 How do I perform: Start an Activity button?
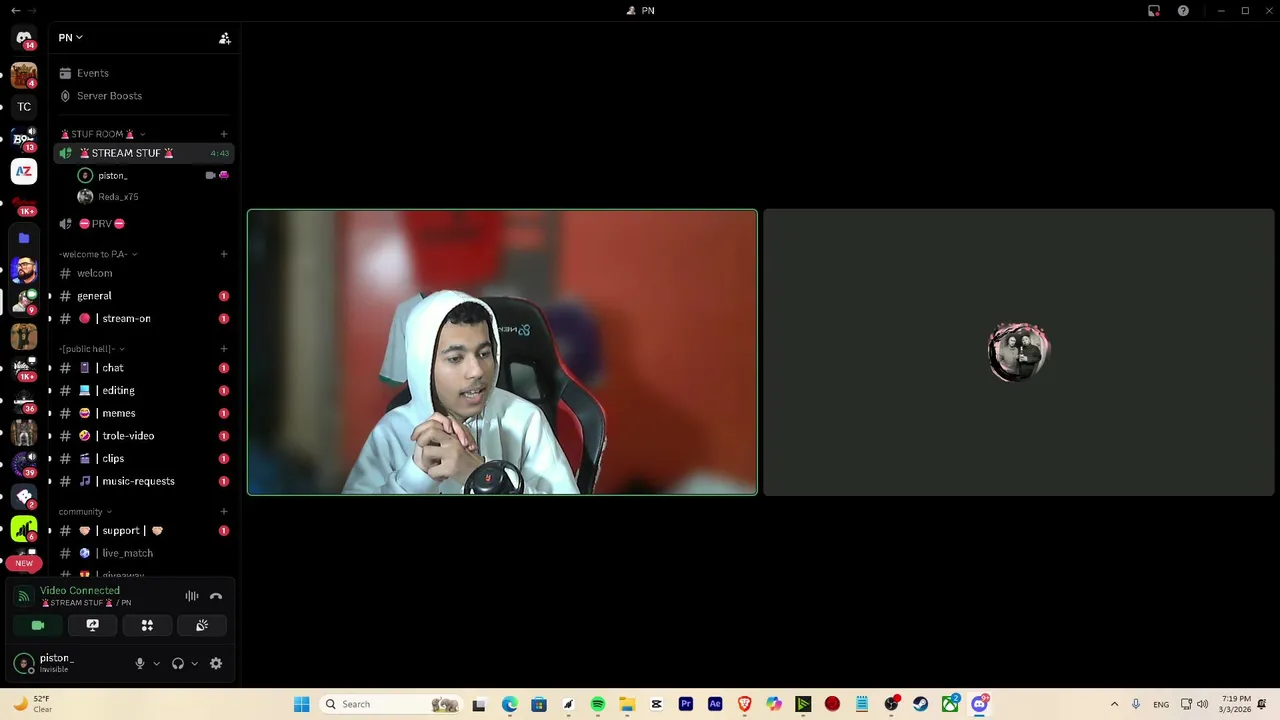[147, 626]
